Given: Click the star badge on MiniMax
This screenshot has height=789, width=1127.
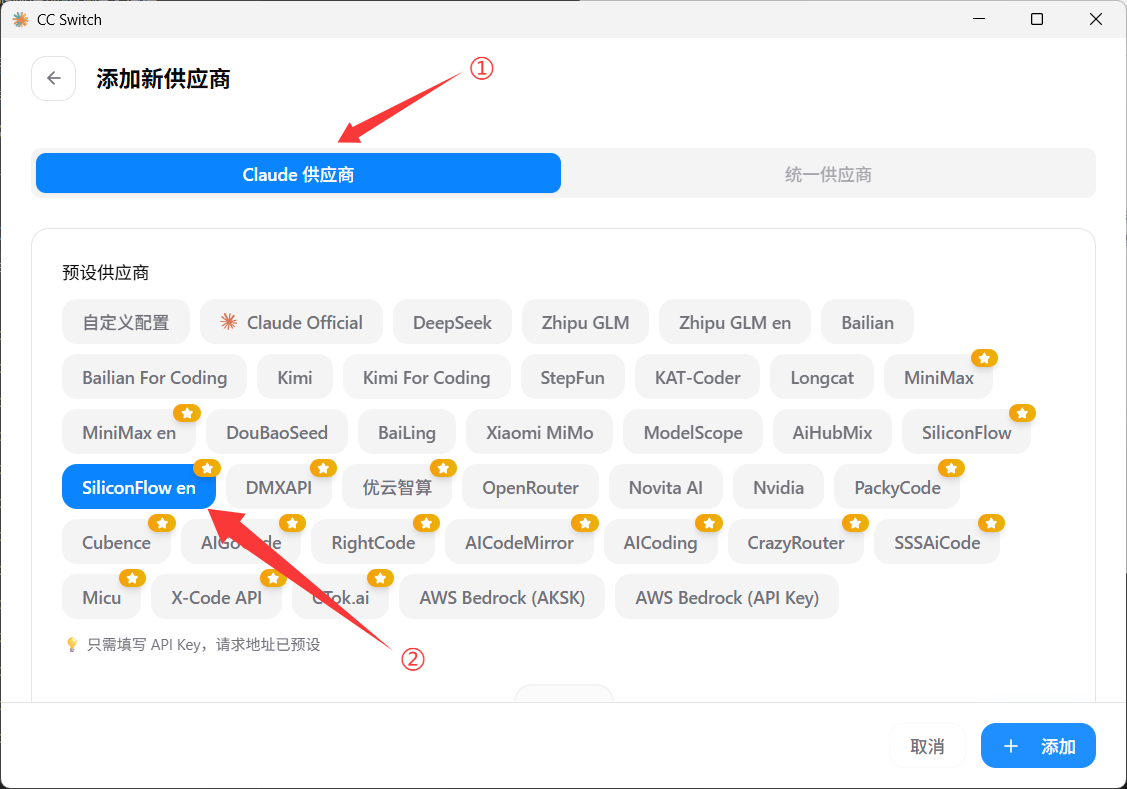Looking at the screenshot, I should pyautogui.click(x=984, y=358).
